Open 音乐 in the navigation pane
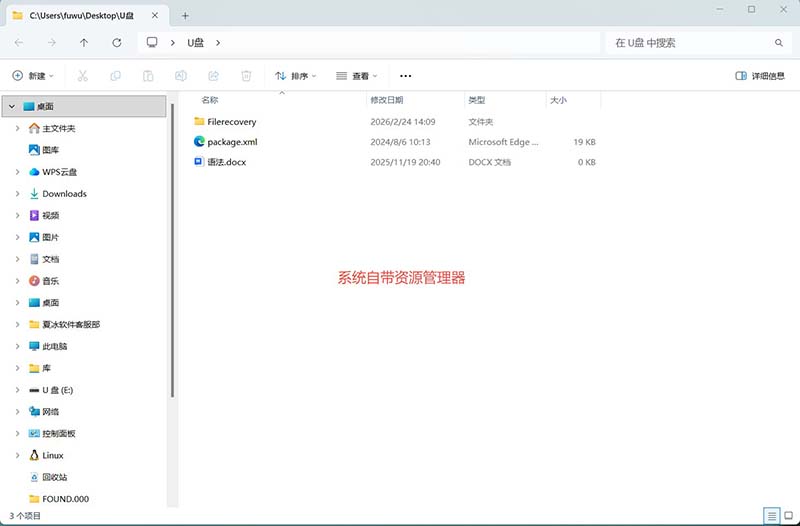 (x=51, y=281)
